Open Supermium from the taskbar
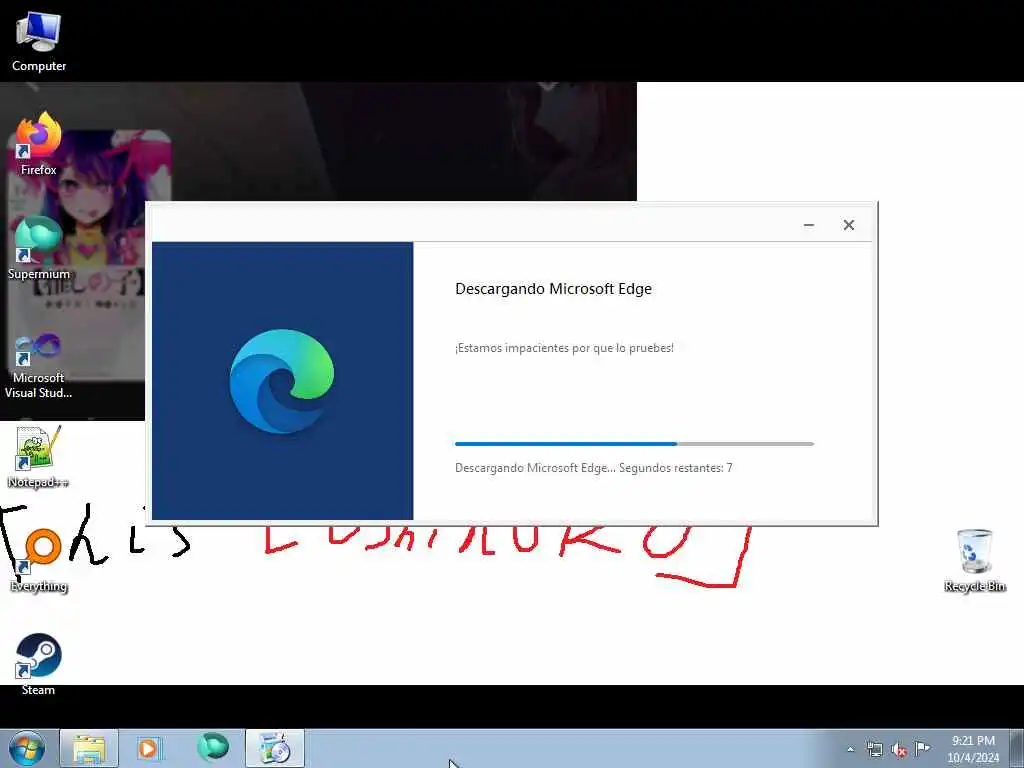This screenshot has height=768, width=1024. coord(213,748)
